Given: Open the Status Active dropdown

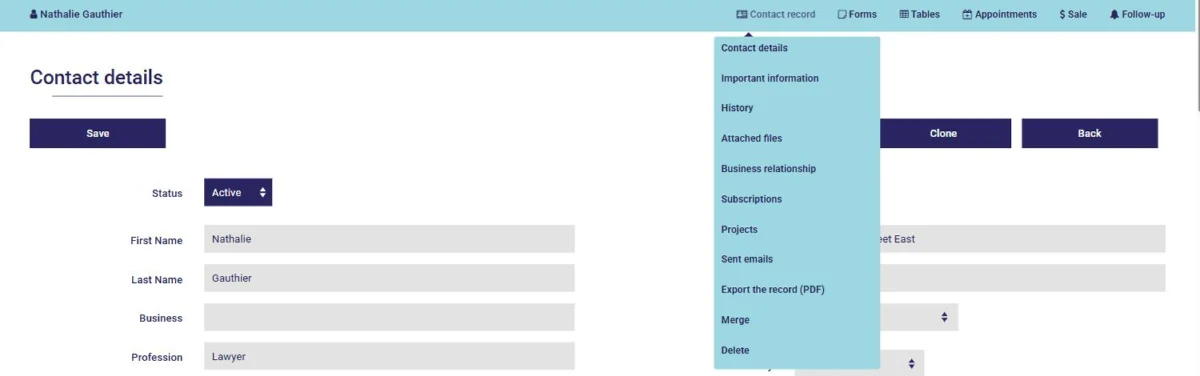Looking at the screenshot, I should [238, 192].
